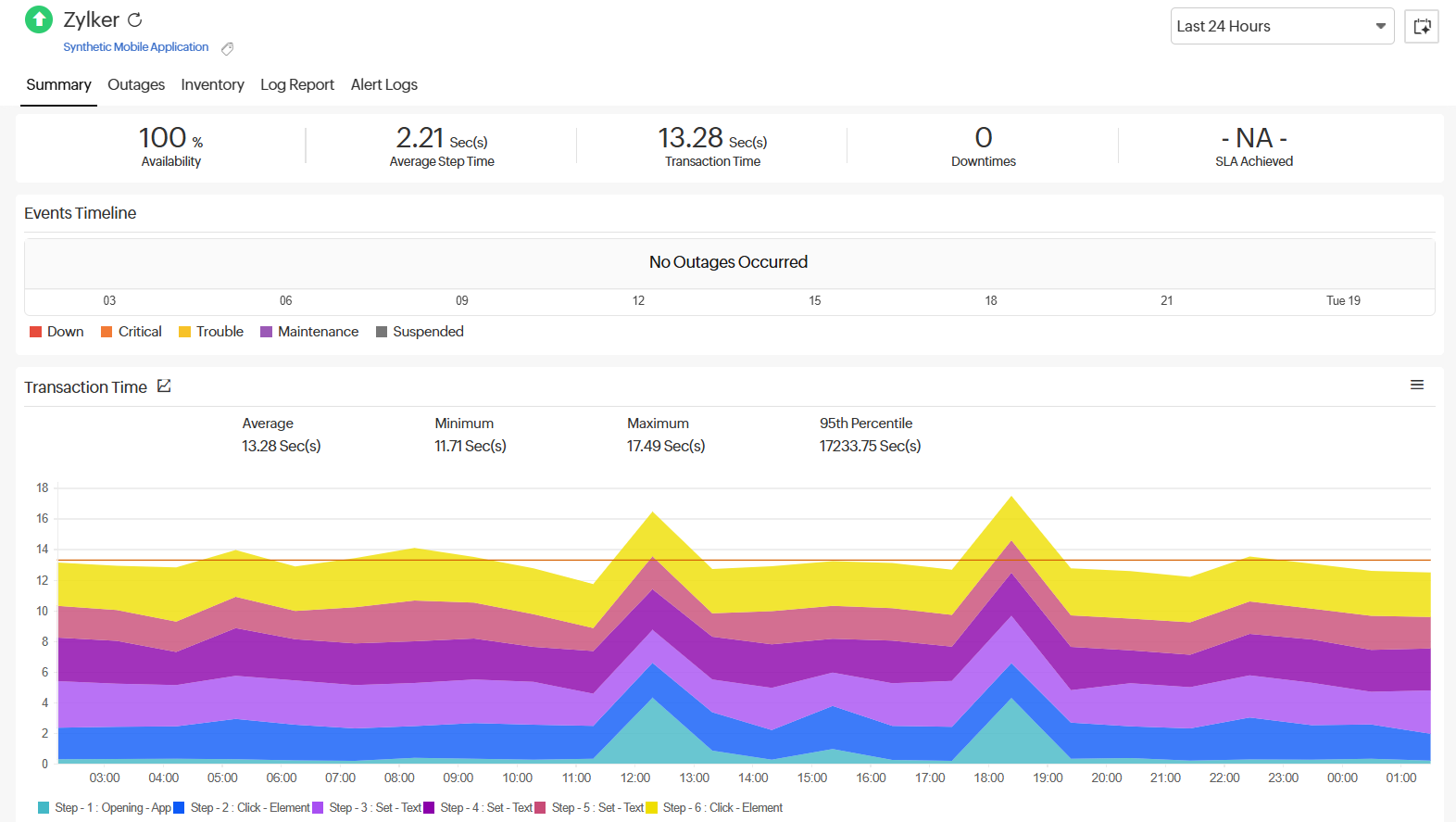The width and height of the screenshot is (1456, 822).
Task: Click the green up-status arrow icon
Action: (39, 19)
